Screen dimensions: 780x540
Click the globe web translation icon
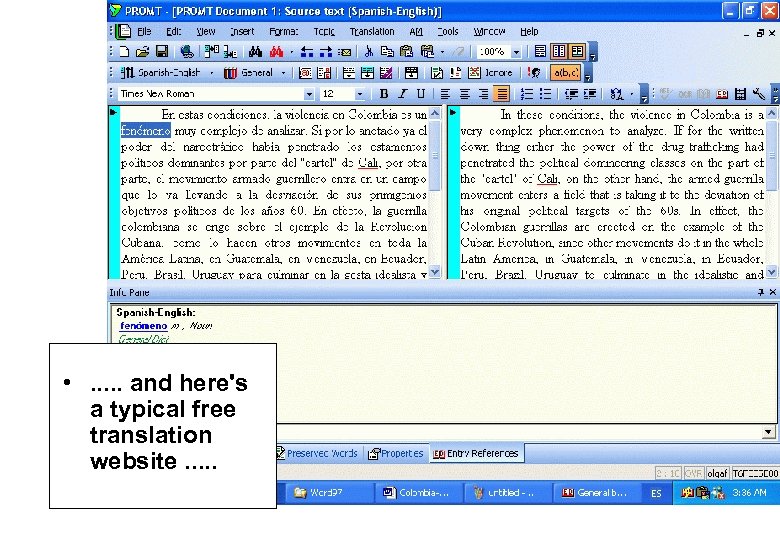(187, 52)
